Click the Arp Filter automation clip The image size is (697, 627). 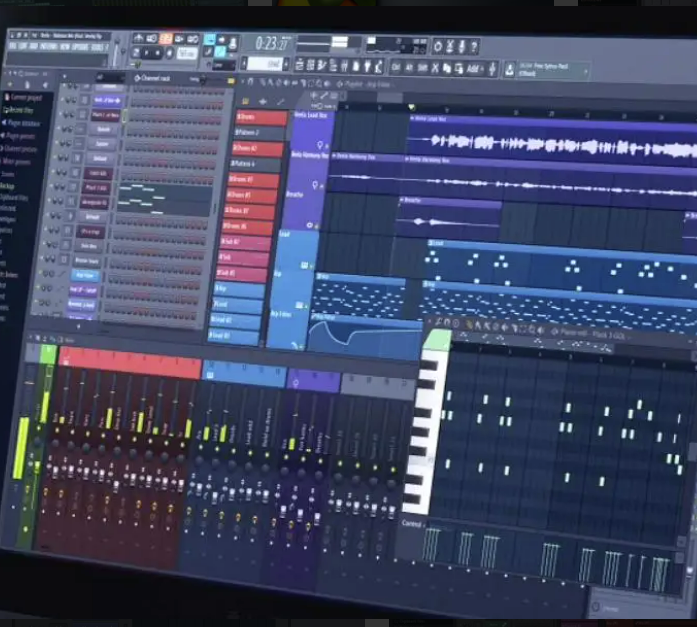click(365, 337)
